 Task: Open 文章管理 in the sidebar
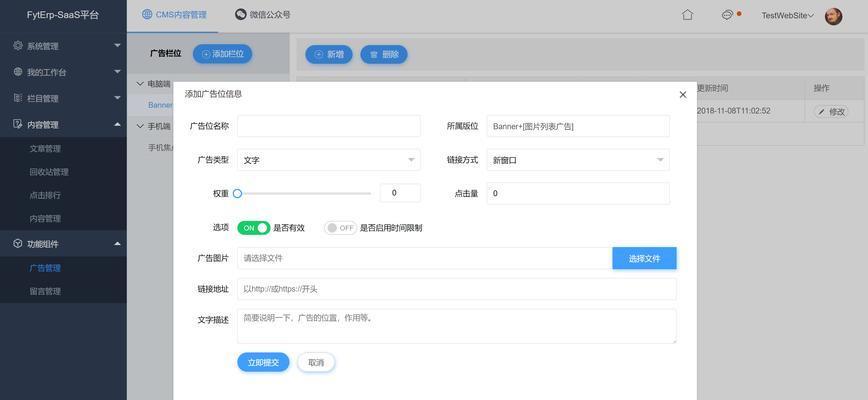pos(45,148)
